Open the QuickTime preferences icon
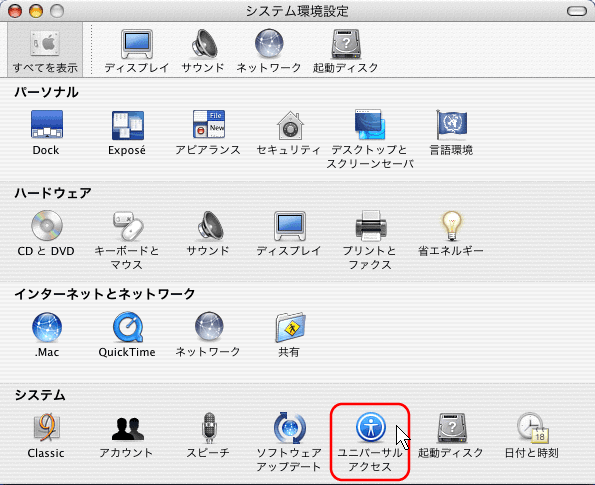Viewport: 595px width, 485px height. click(128, 327)
